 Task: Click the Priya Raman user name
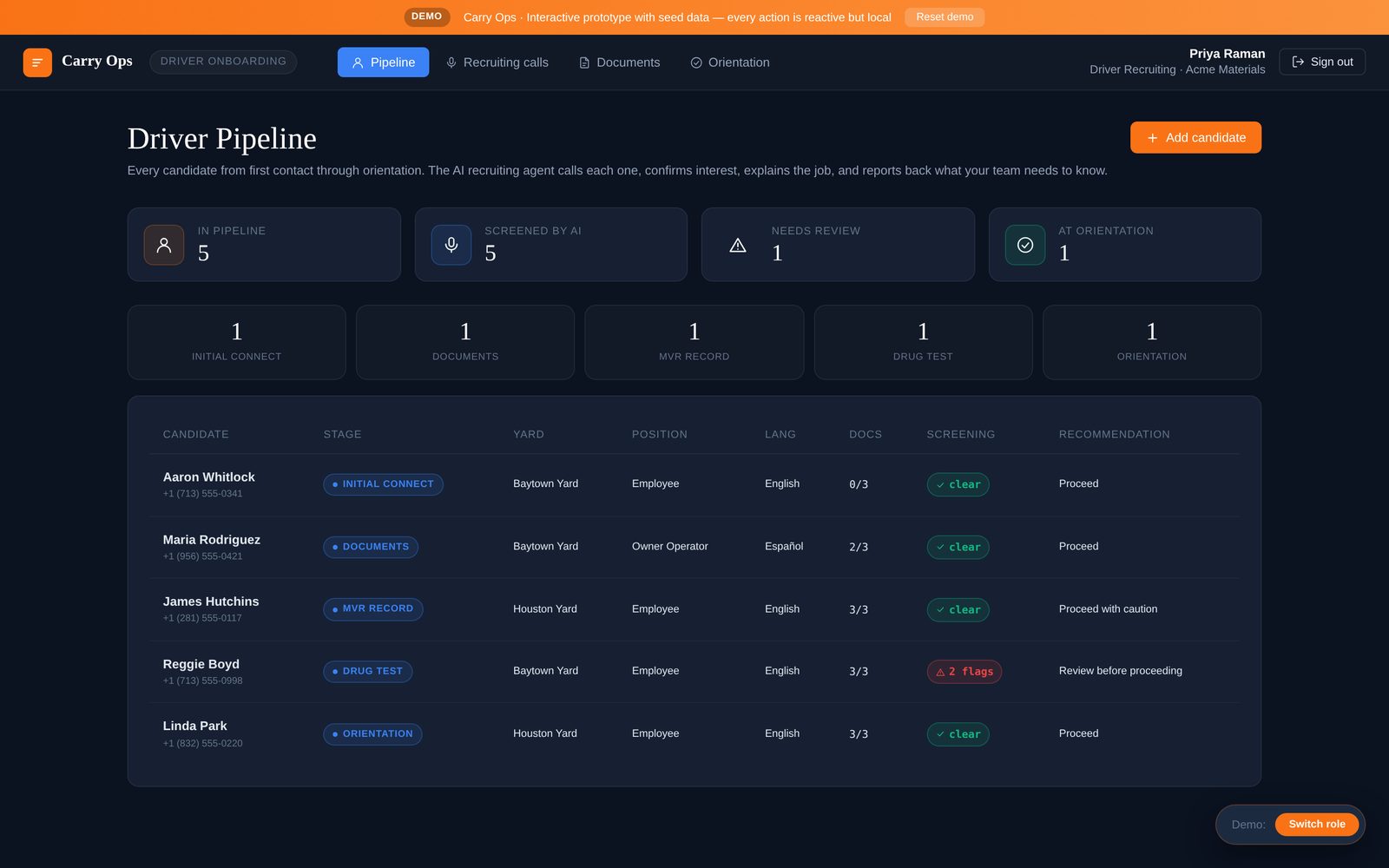(1227, 54)
